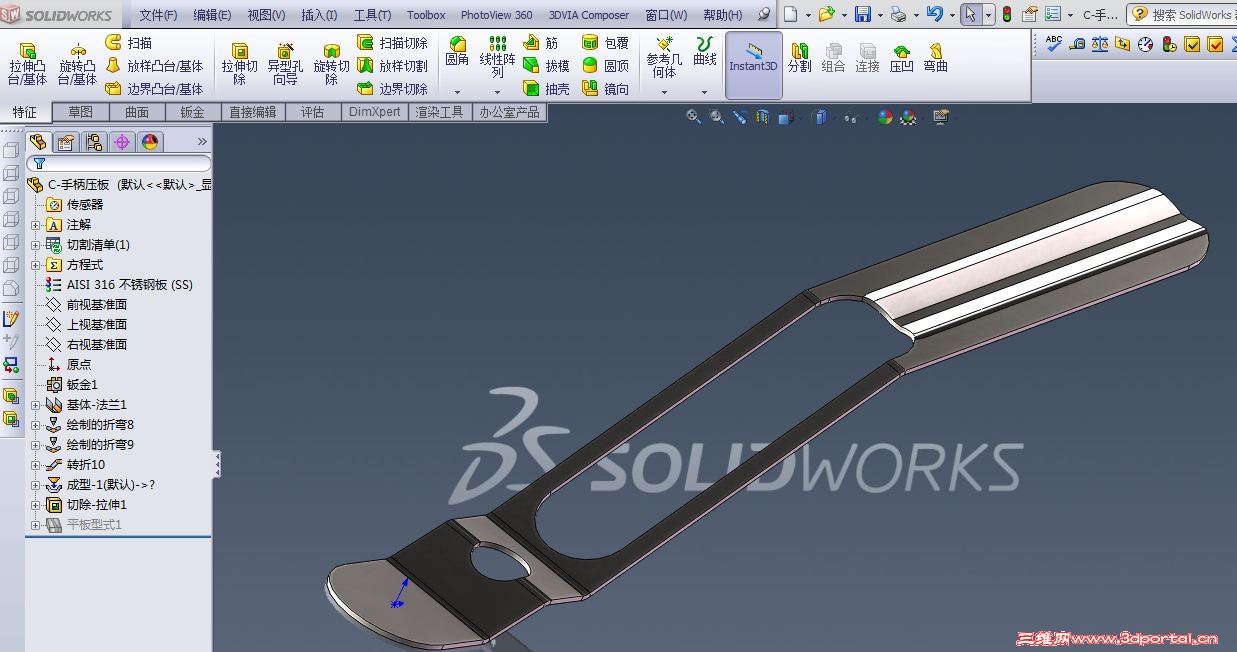Expand the 方程式 equations node

(36, 265)
